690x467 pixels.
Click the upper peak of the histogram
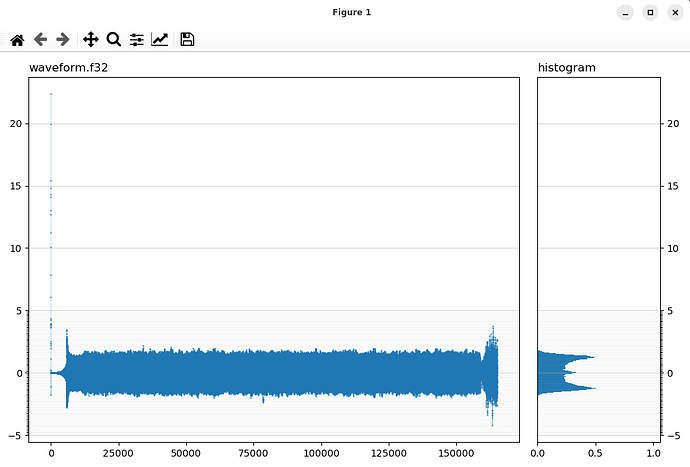pos(592,357)
